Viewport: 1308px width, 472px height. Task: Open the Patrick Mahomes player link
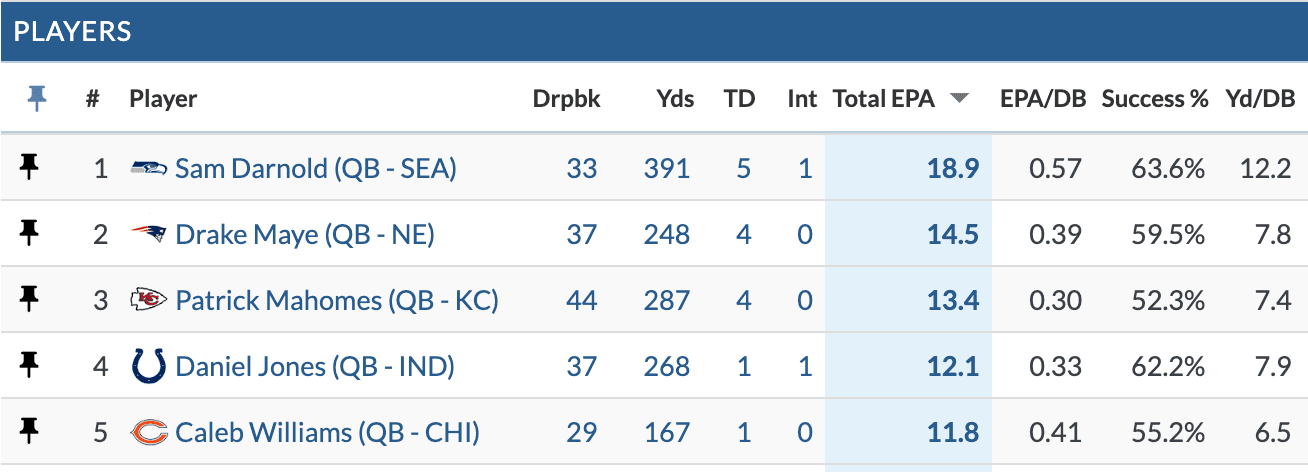click(x=336, y=300)
